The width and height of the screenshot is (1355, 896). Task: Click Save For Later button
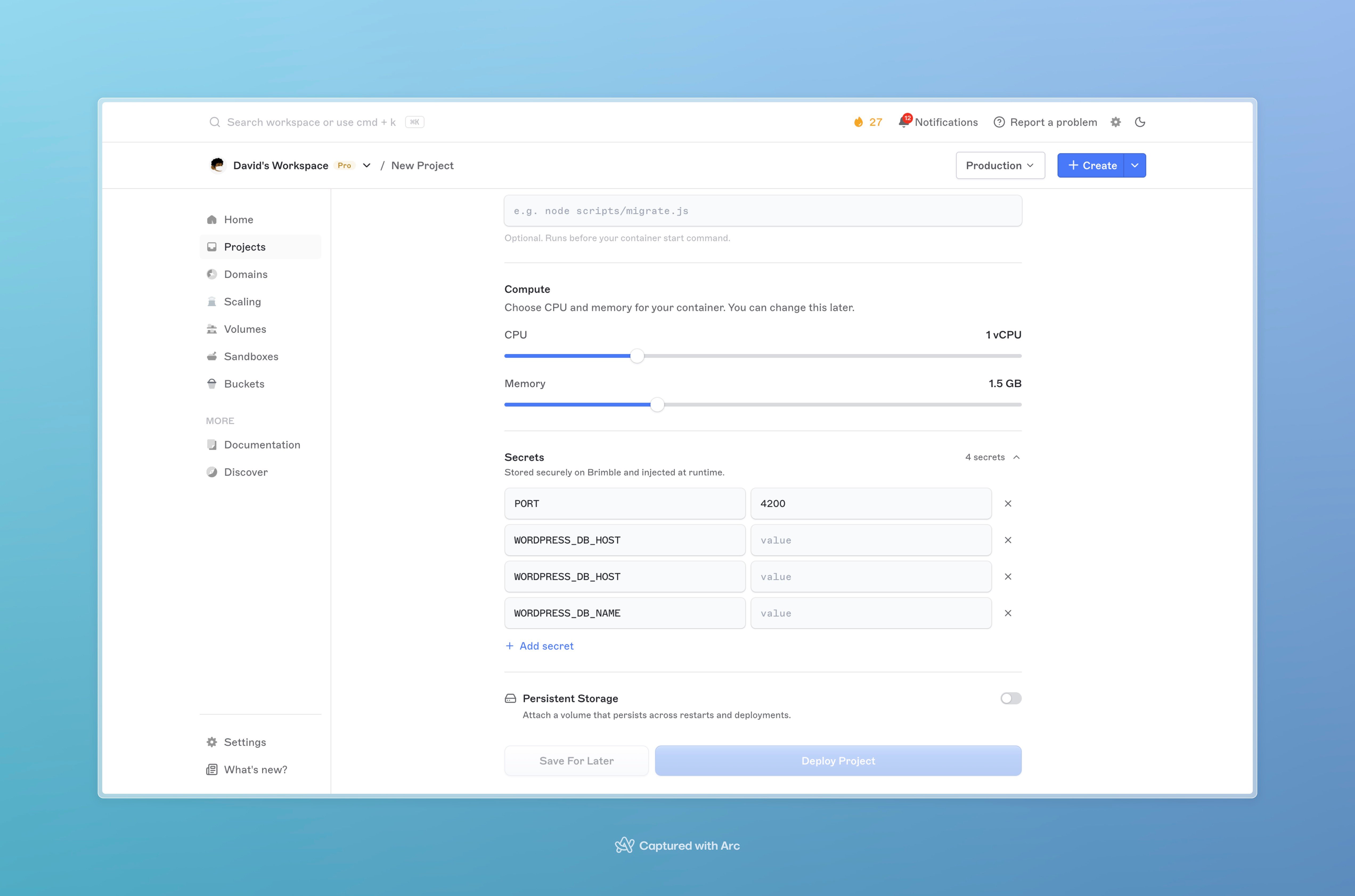(x=576, y=761)
